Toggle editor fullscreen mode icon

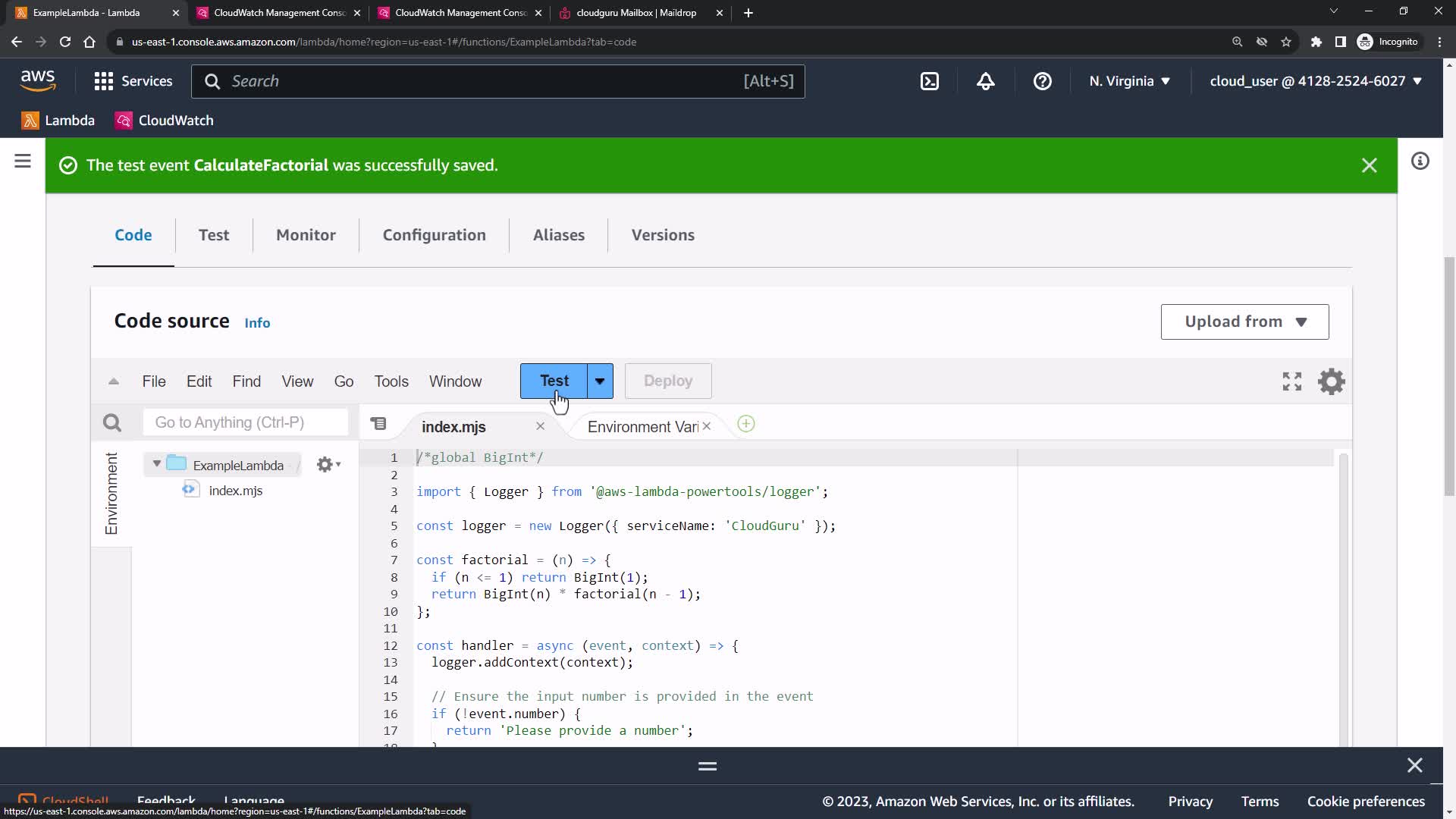(x=1291, y=381)
